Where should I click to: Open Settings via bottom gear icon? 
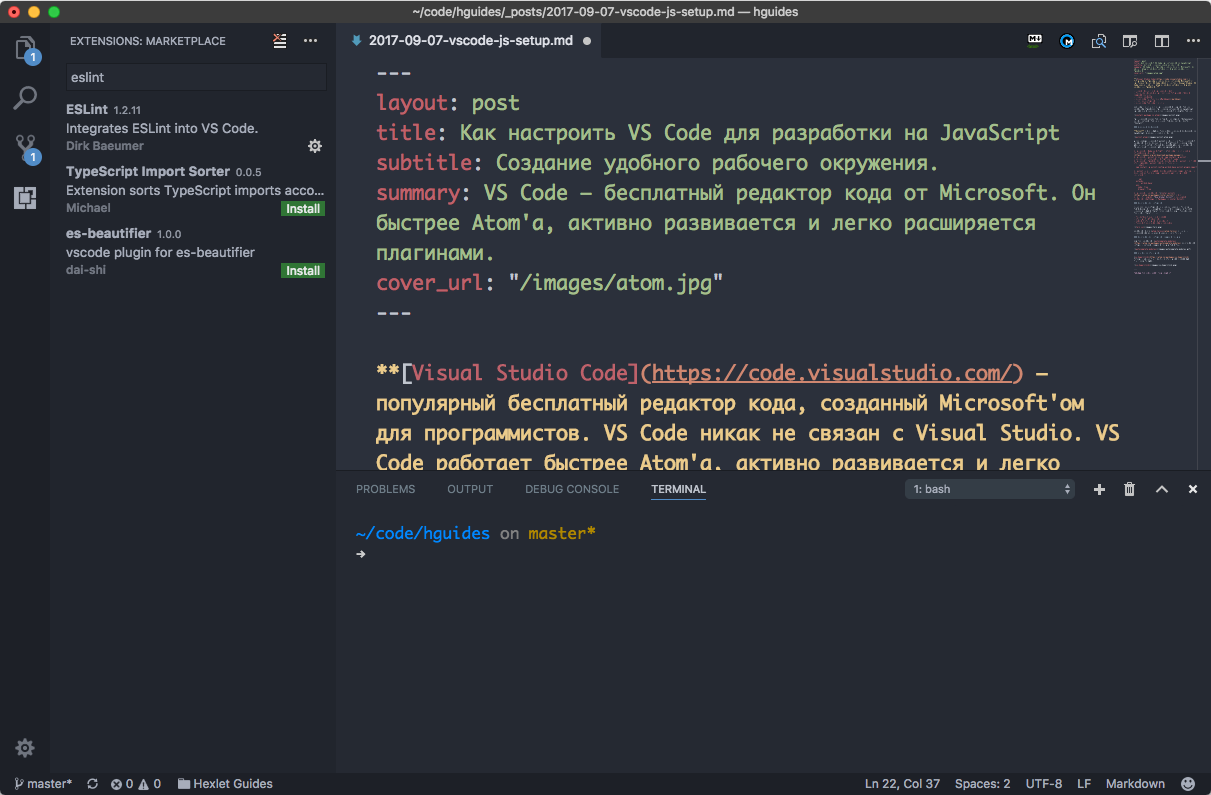pyautogui.click(x=24, y=748)
